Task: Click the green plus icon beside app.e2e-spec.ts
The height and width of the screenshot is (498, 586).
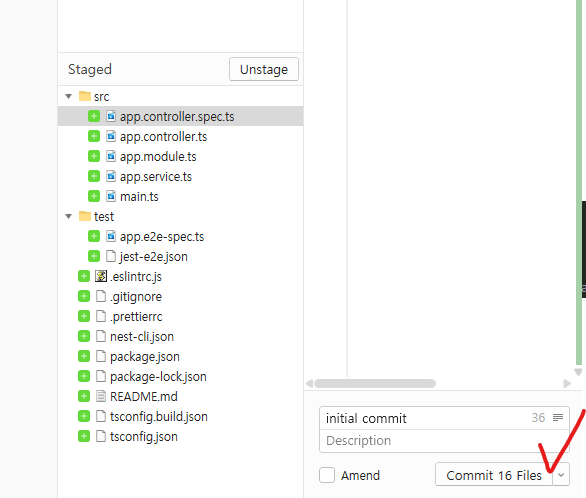Action: click(x=94, y=236)
